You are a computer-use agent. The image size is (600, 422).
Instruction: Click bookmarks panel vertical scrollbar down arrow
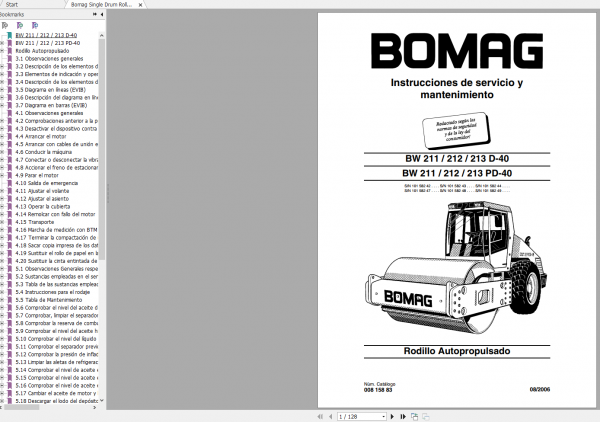(102, 401)
